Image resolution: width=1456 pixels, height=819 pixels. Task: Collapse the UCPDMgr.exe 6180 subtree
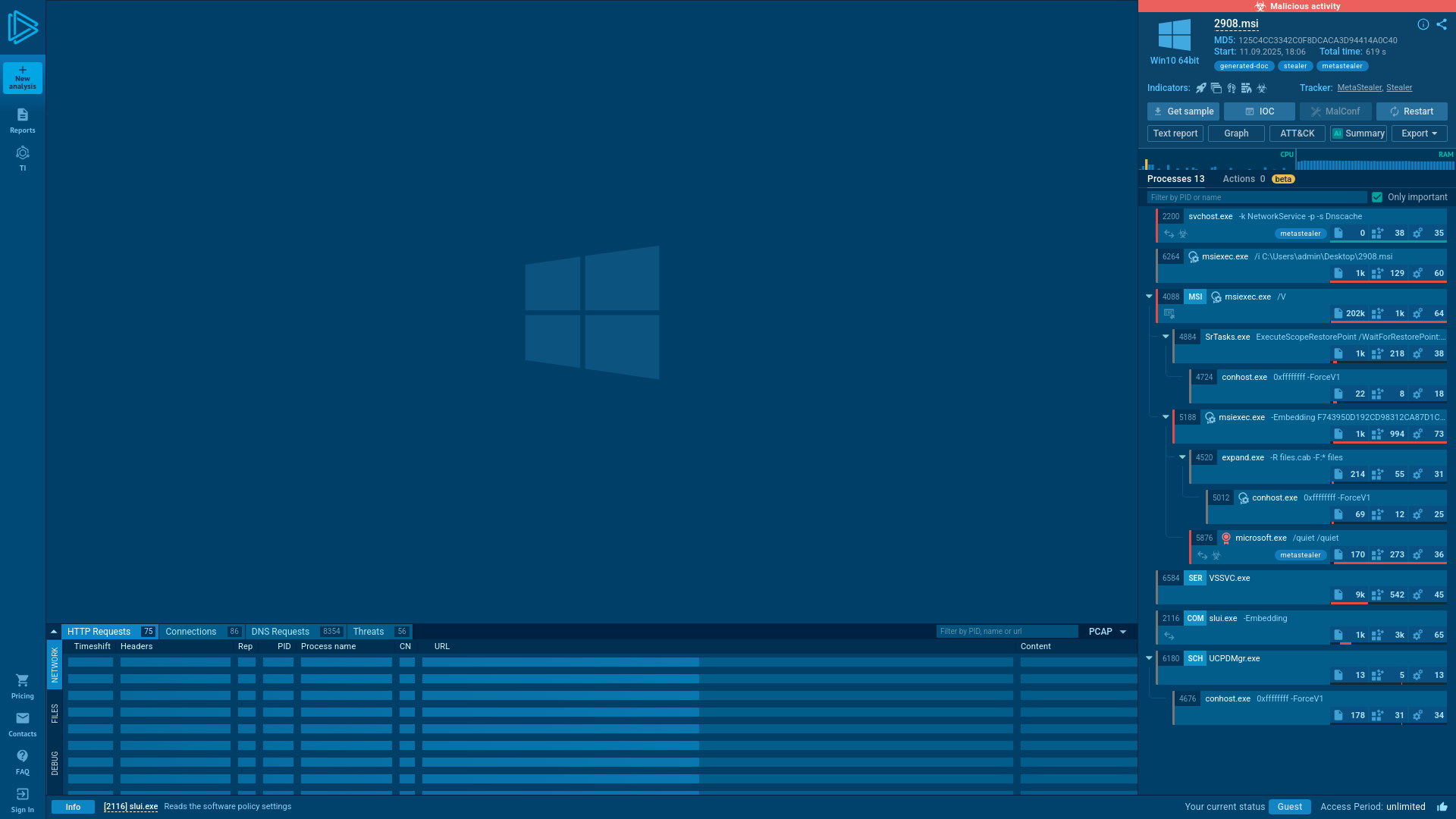[x=1149, y=658]
